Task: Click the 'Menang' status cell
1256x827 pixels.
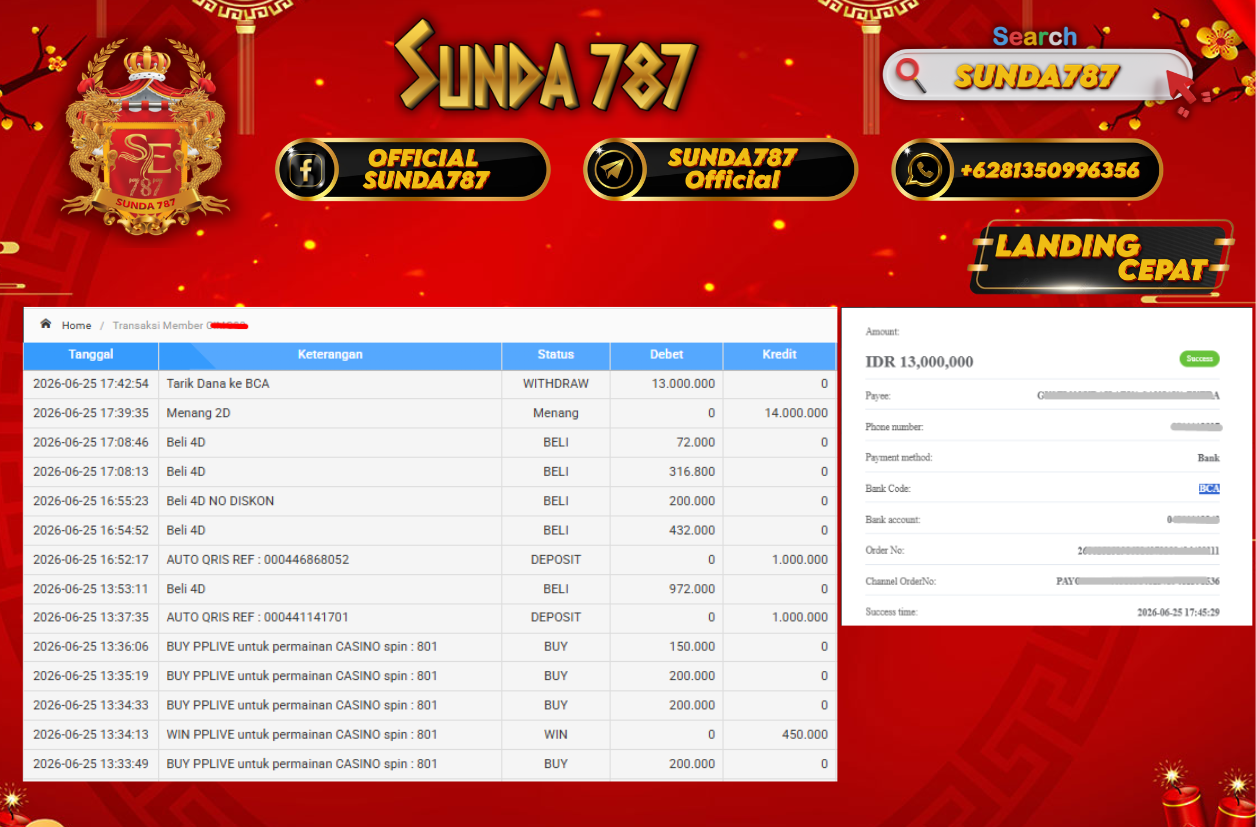Action: pos(556,413)
